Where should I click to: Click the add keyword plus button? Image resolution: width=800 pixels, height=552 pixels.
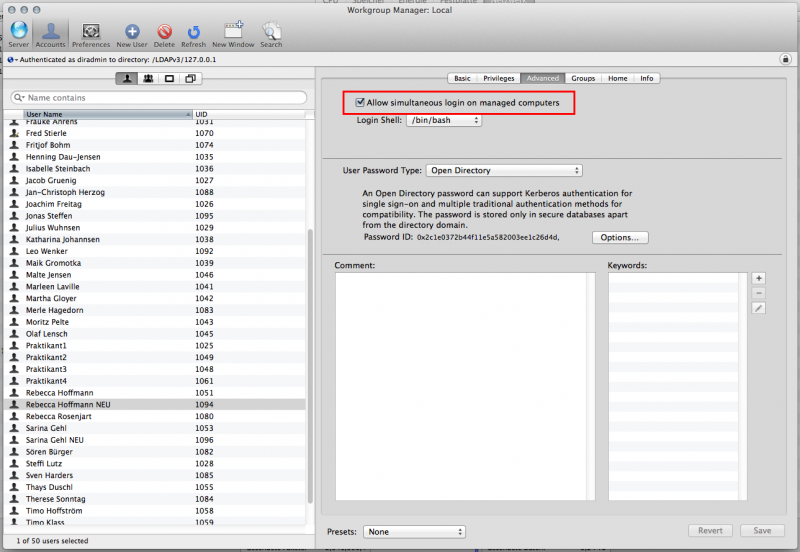click(x=758, y=278)
